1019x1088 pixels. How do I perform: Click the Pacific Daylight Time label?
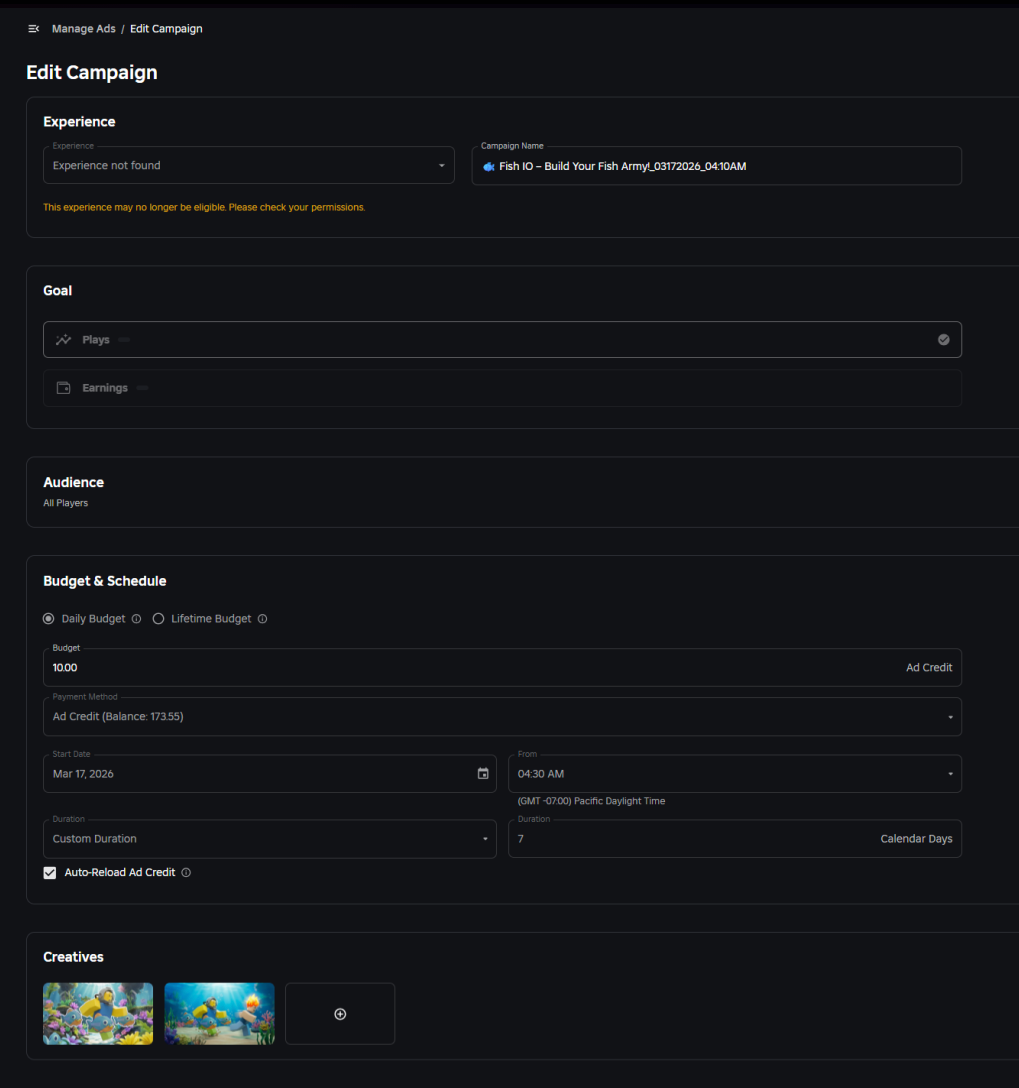(x=591, y=801)
